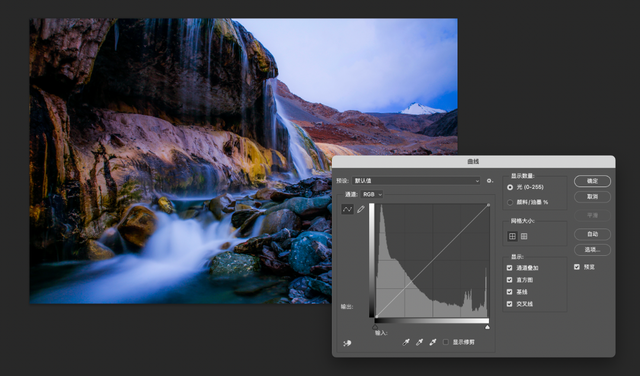Viewport: 640px width, 376px height.
Task: Open the preset options gear menu
Action: 489,180
